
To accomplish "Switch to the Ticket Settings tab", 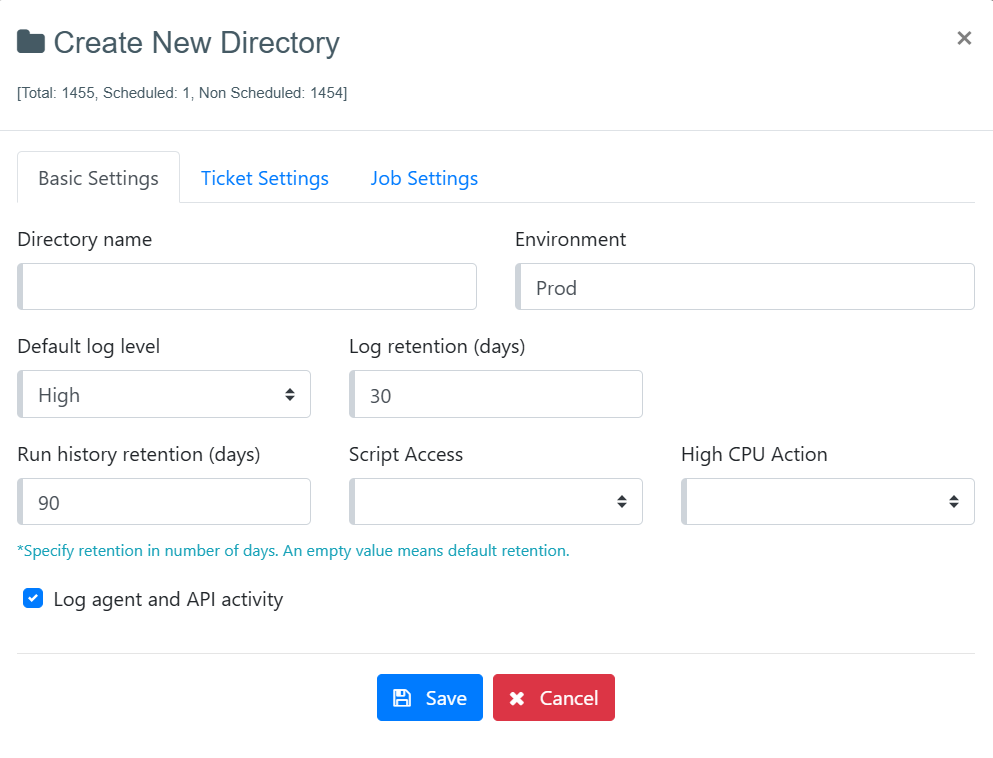I will click(x=265, y=178).
